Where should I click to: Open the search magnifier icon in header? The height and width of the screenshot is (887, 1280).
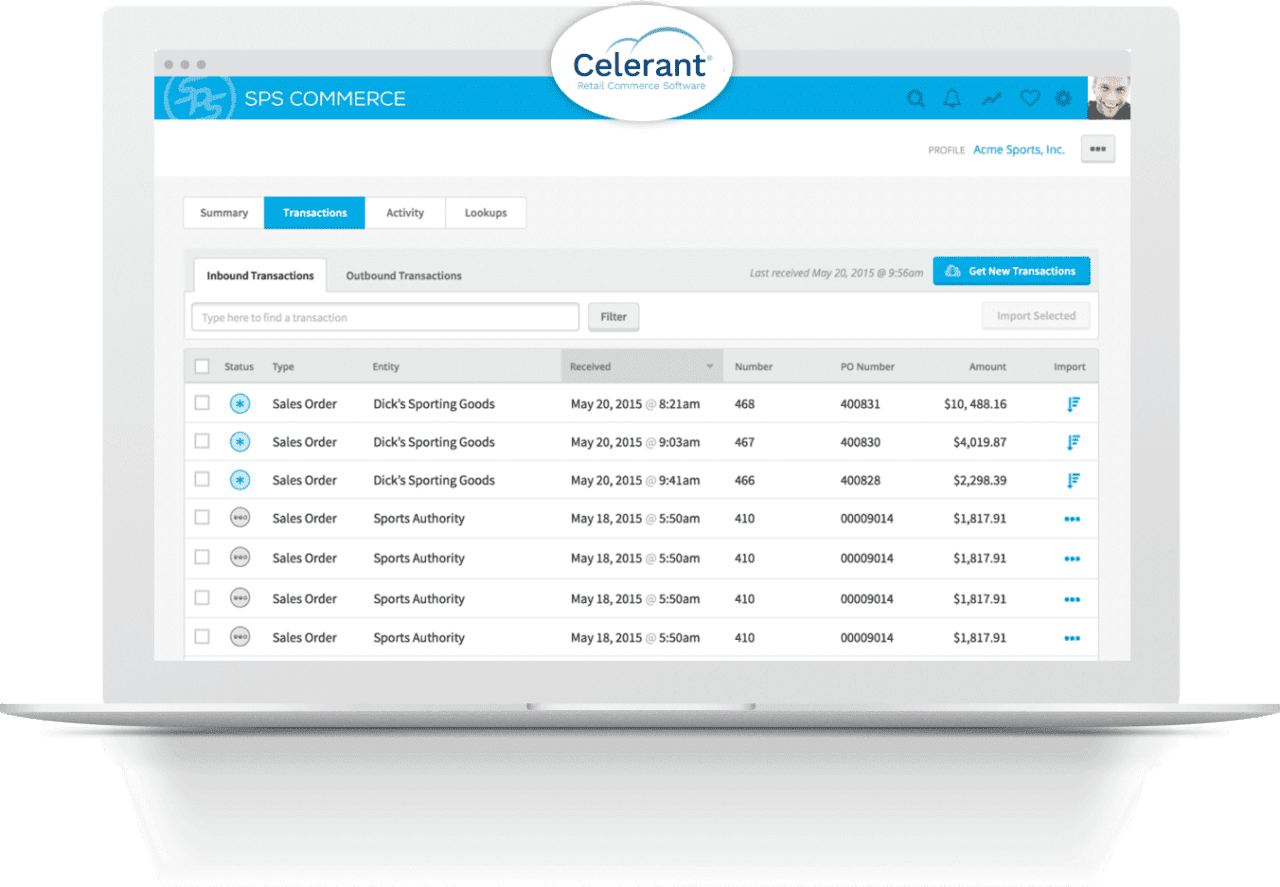coord(915,98)
